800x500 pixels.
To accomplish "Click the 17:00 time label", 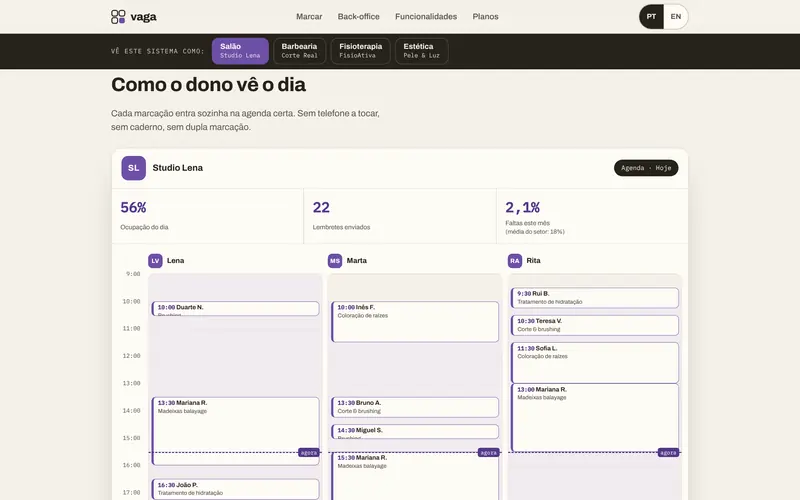I will pos(131,492).
